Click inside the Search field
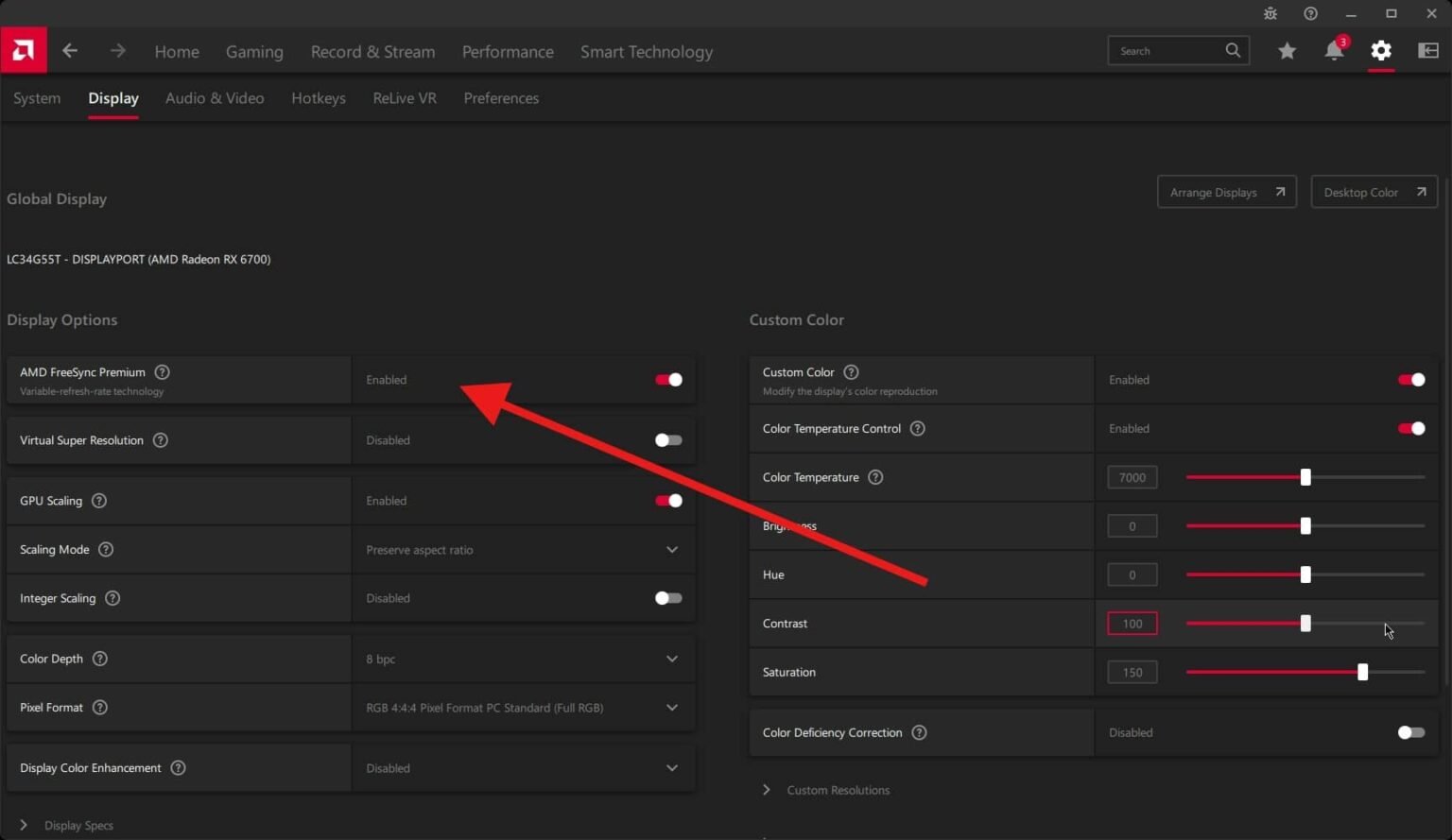1452x840 pixels. [1167, 50]
